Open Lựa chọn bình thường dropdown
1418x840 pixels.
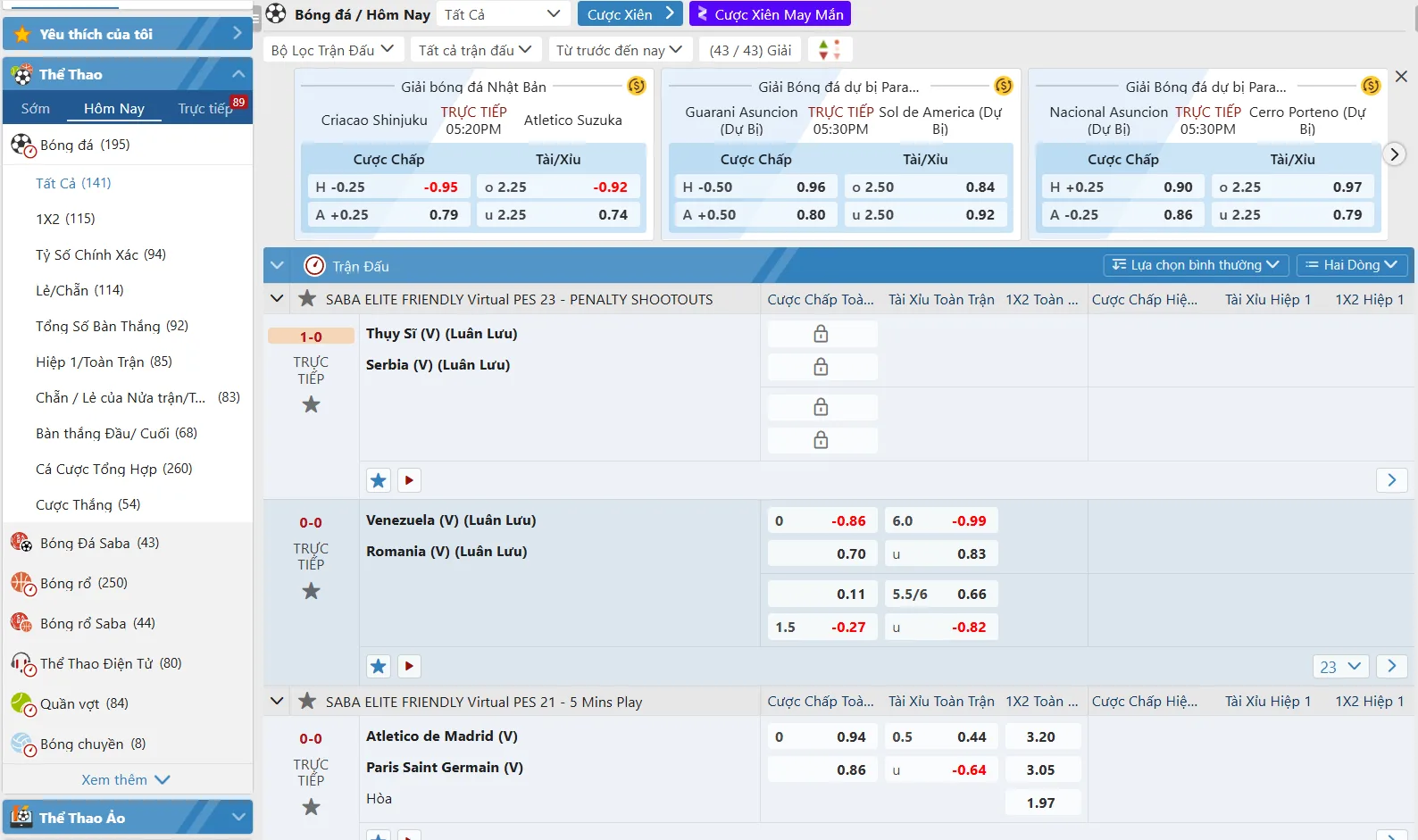point(1196,265)
